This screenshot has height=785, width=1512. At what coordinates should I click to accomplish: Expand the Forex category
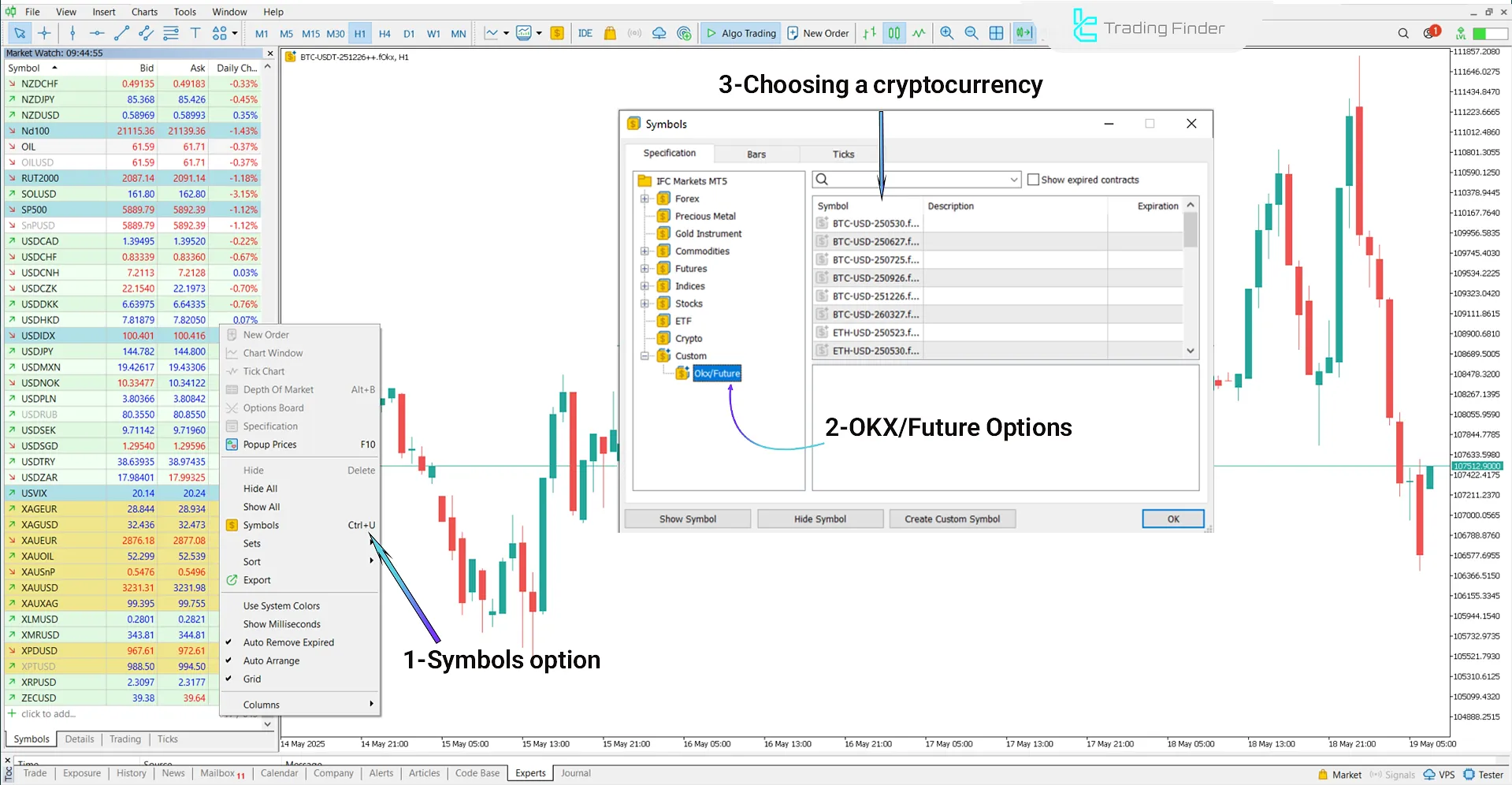click(x=645, y=199)
